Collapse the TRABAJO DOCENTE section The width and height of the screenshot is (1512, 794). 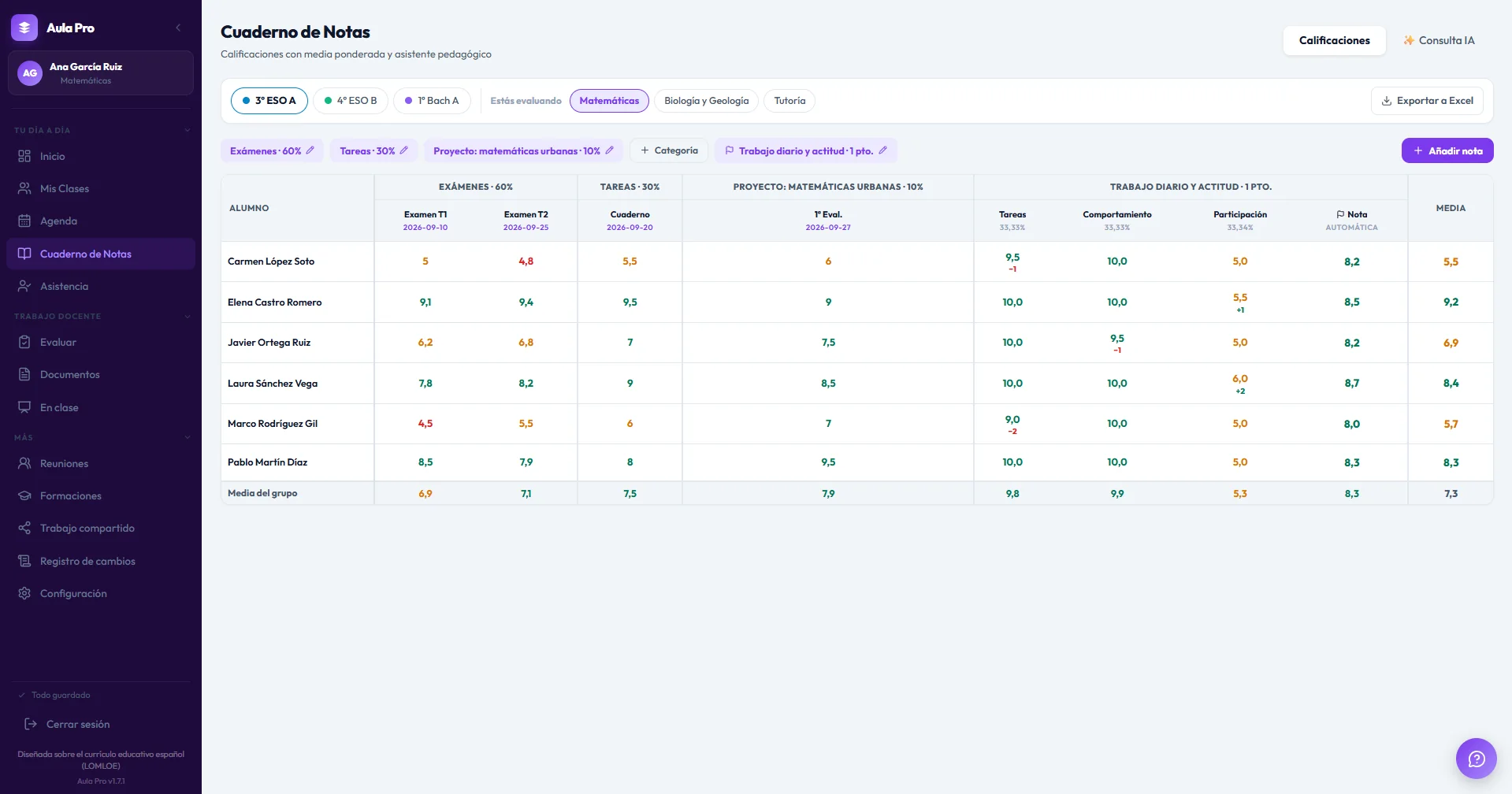[x=187, y=316]
